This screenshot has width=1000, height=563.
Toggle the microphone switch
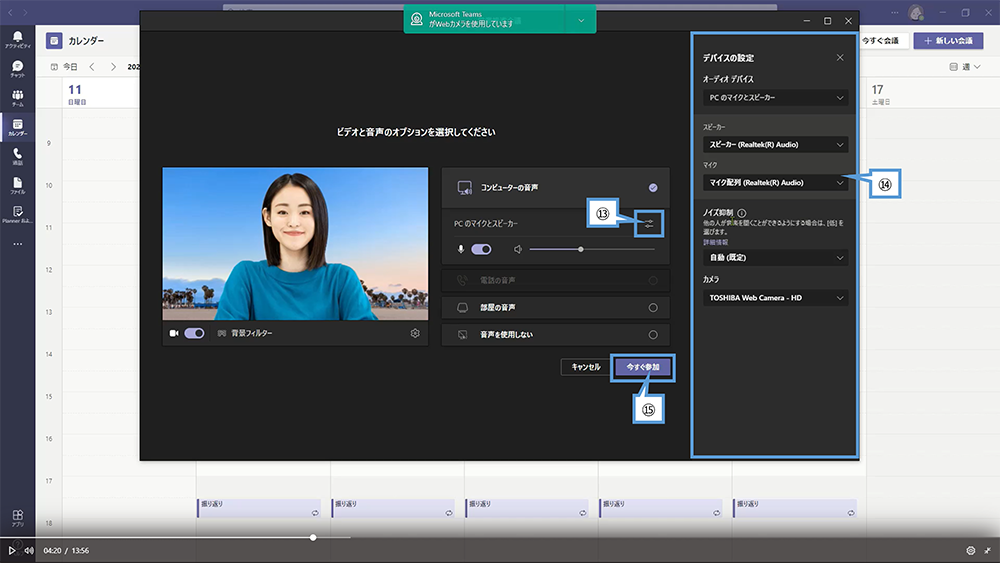(481, 249)
